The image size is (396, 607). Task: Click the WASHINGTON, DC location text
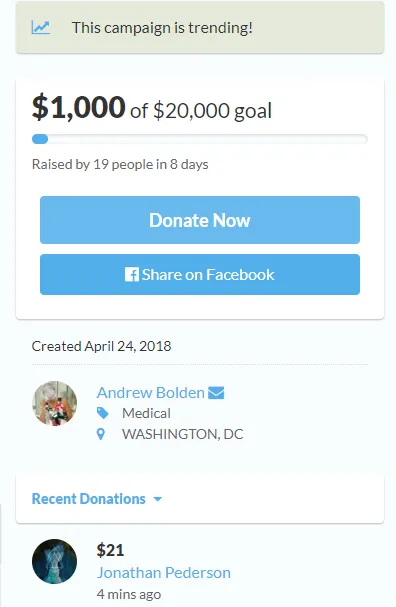pos(183,434)
